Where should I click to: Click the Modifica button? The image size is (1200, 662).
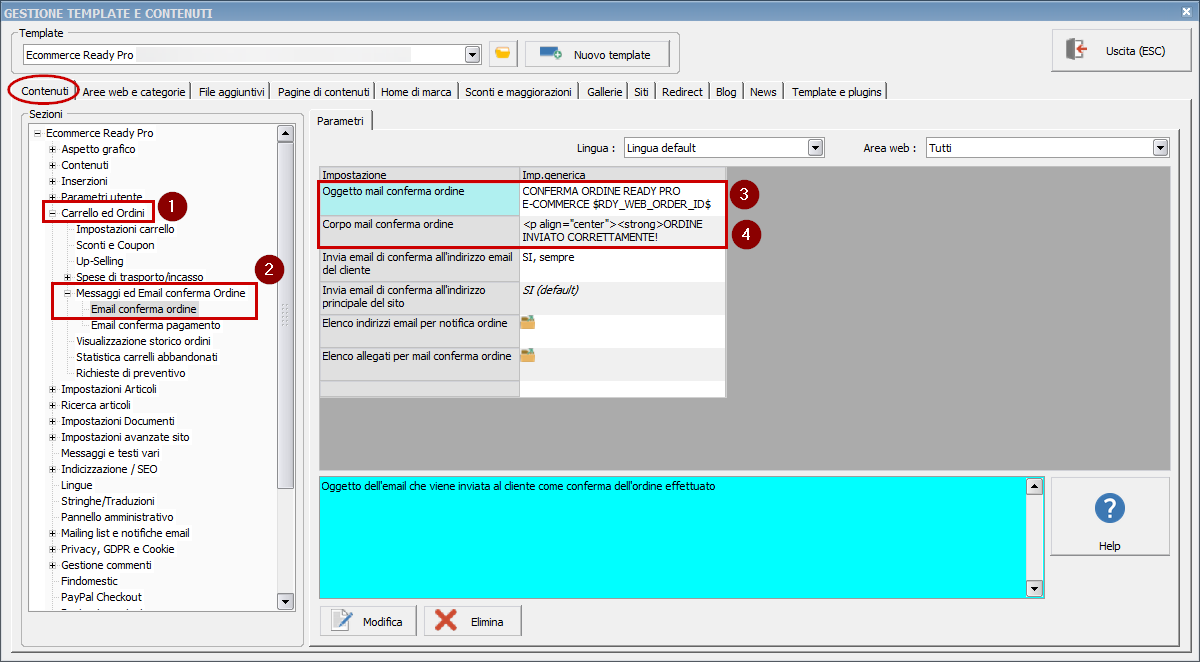tap(367, 621)
